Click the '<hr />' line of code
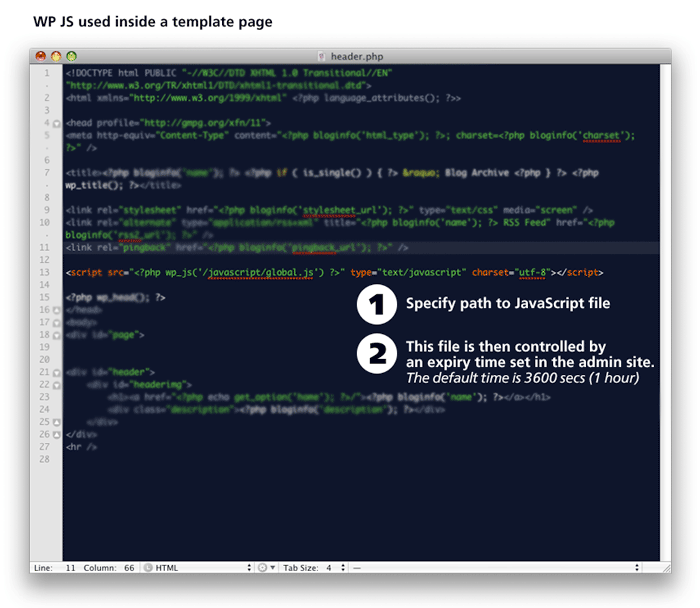 click(x=81, y=447)
